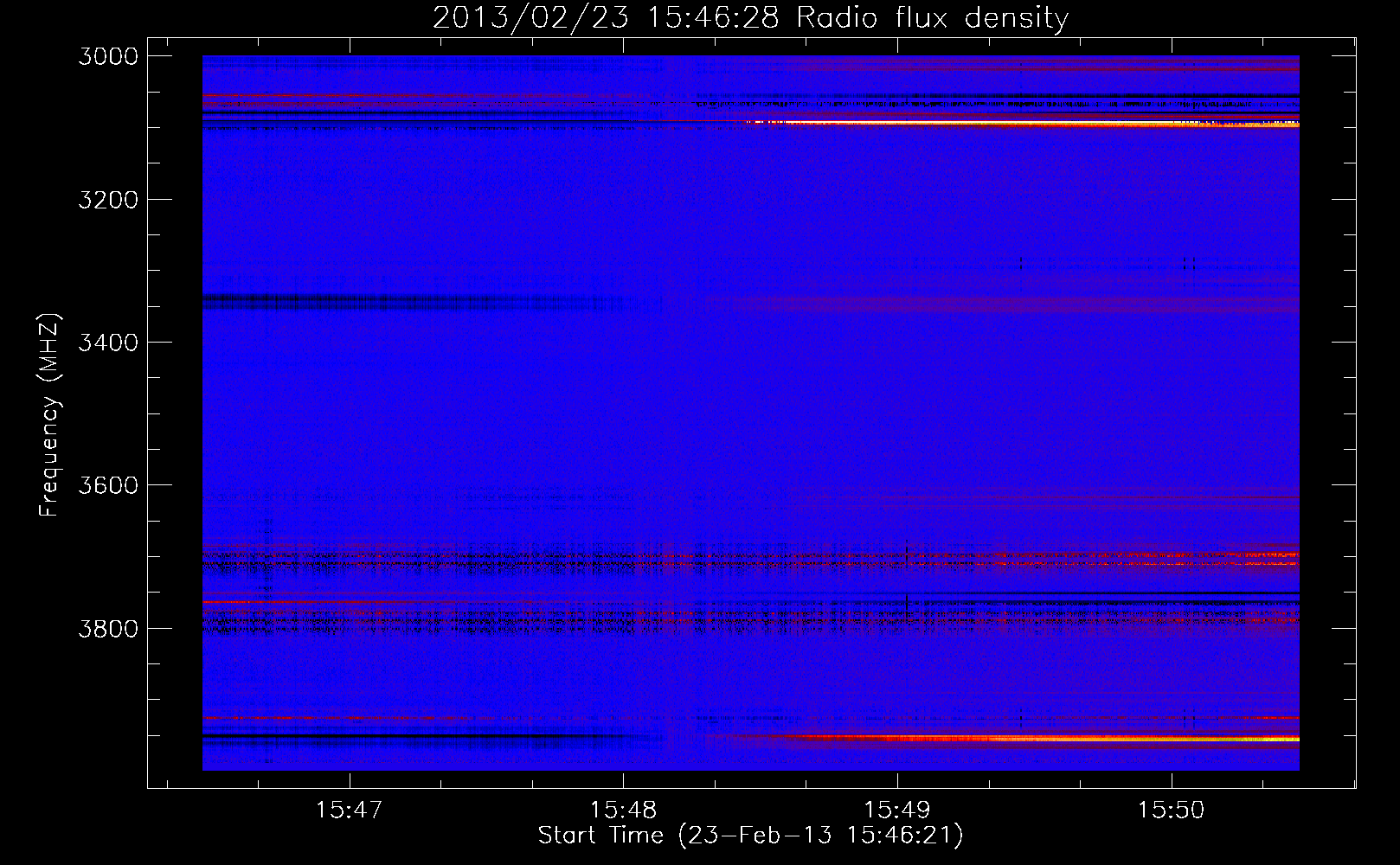The height and width of the screenshot is (865, 1400).
Task: Click the 15:48 time tick label
Action: [x=623, y=810]
